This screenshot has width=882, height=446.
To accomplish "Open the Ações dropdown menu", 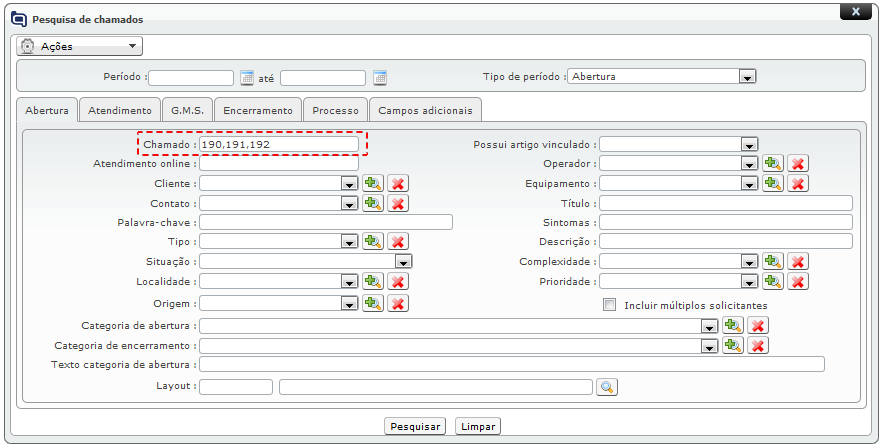I will 79,46.
